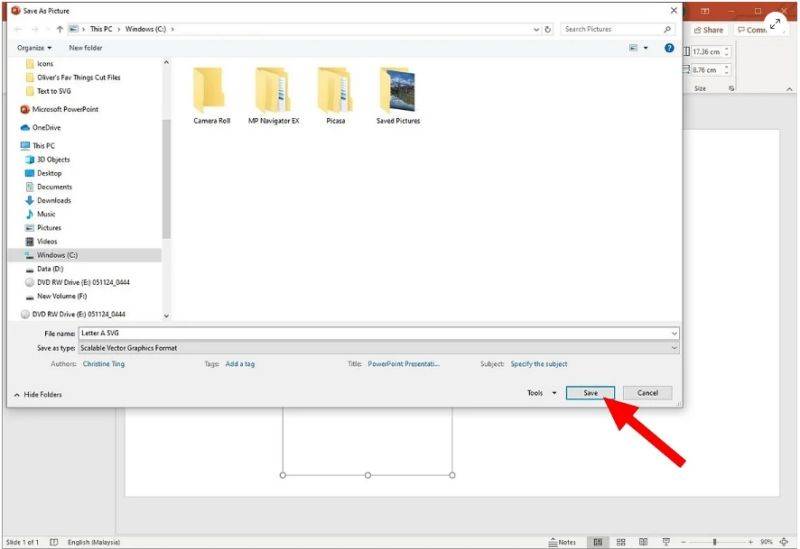Select Data (D:) drive
Viewport: 800px width, 549px height.
coord(50,269)
